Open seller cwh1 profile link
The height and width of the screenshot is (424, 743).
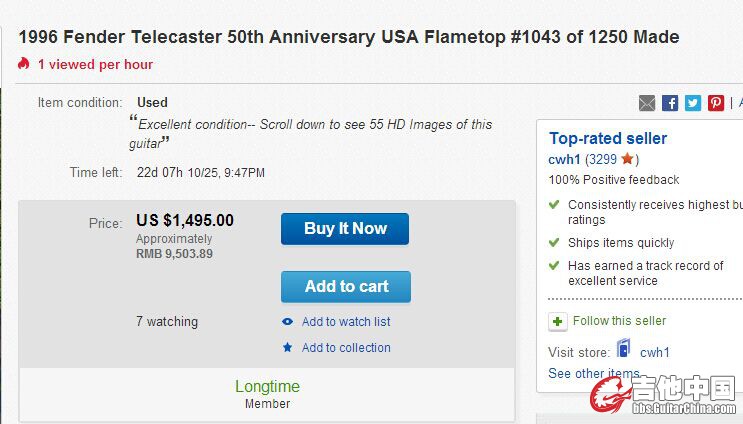pos(564,159)
